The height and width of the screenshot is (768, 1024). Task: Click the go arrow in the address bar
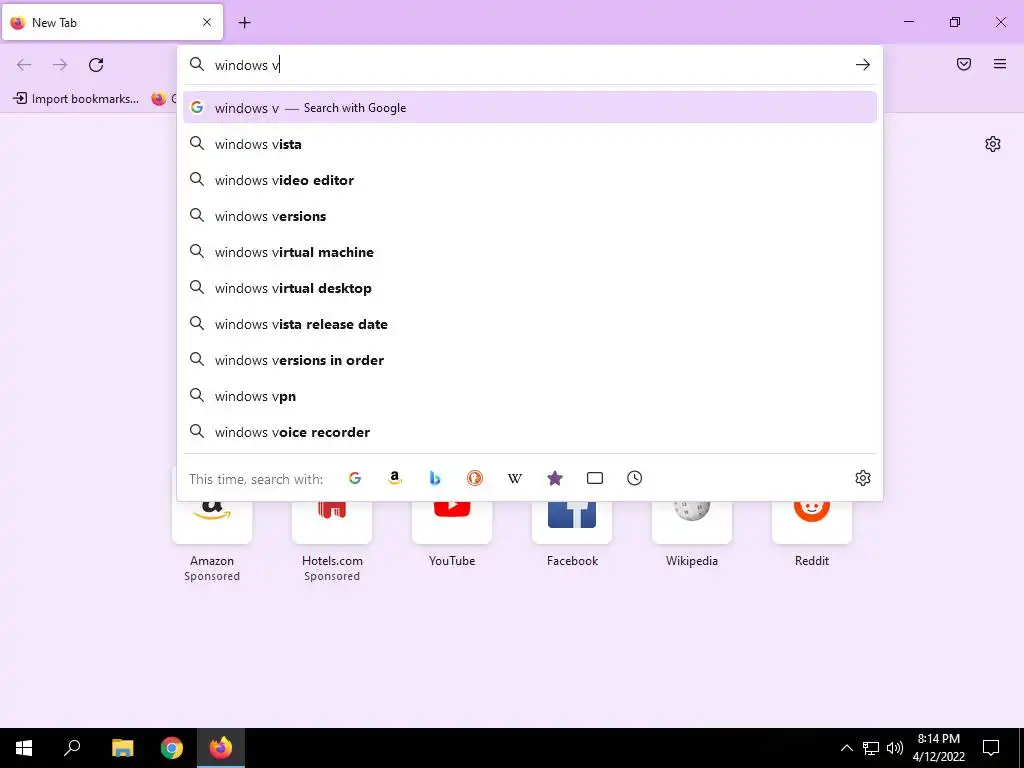coord(863,65)
